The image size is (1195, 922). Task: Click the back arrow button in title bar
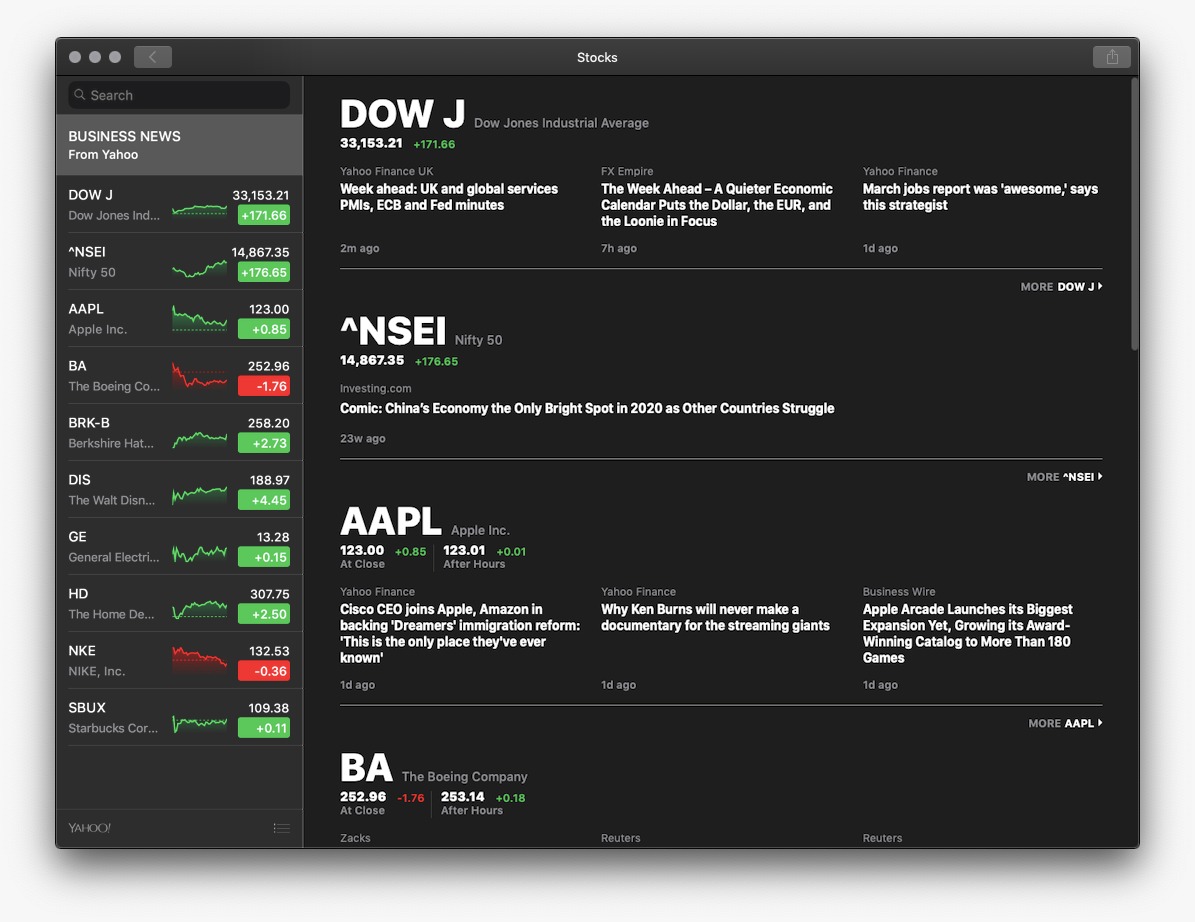(x=152, y=57)
